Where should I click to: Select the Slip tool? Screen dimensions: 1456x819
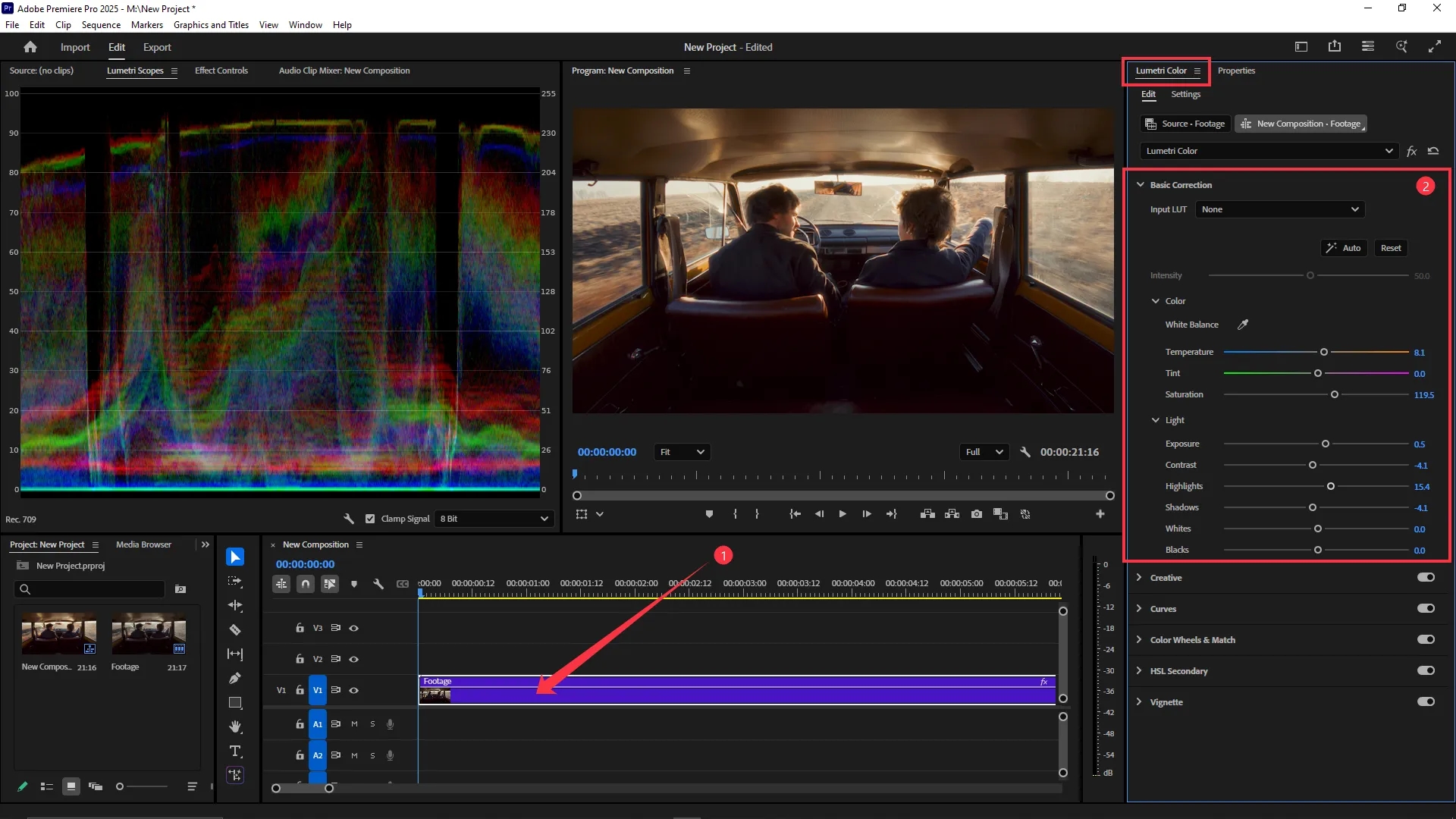pos(235,654)
